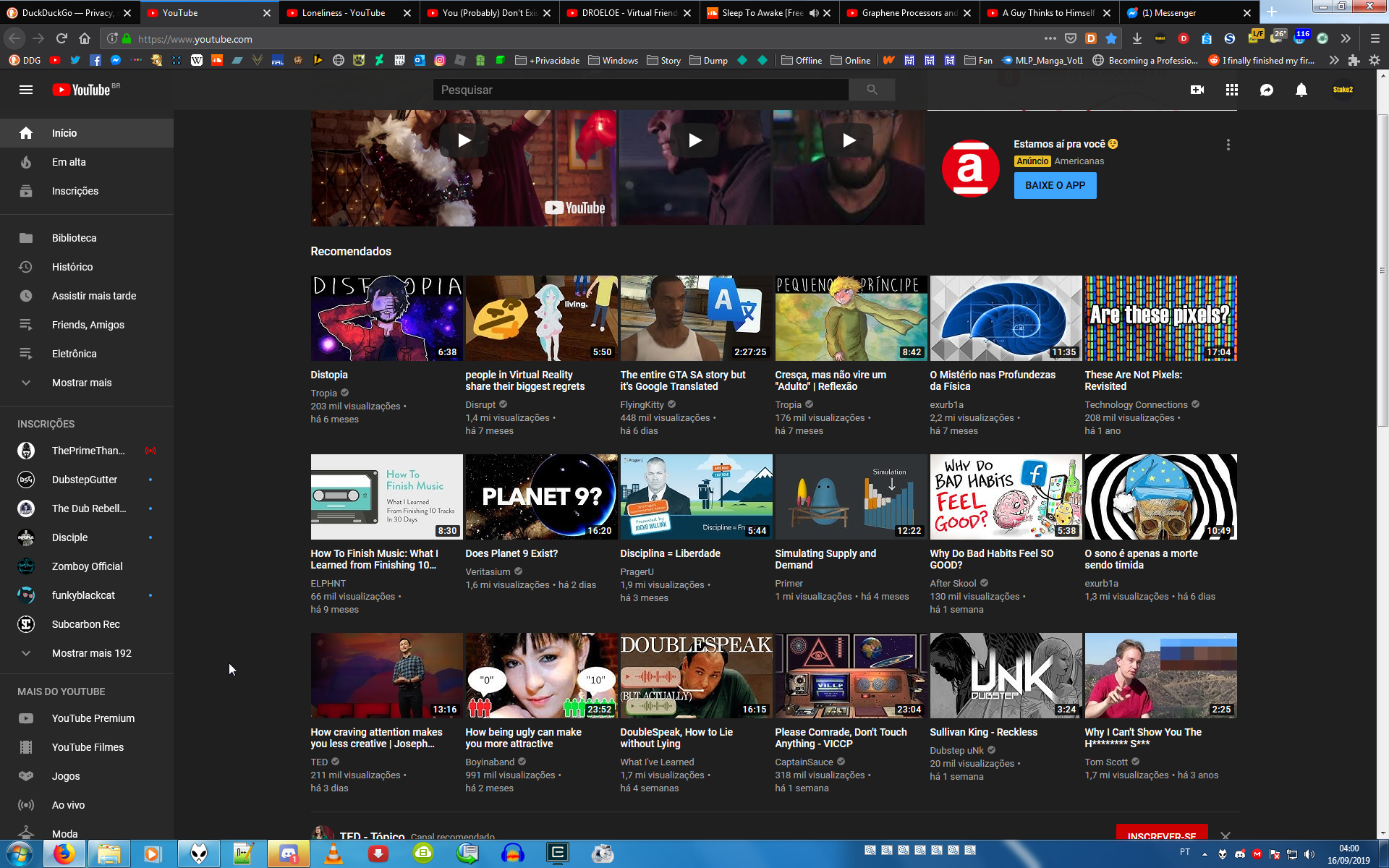Show more bookmarks overflow chevron
The height and width of the screenshot is (868, 1389).
click(x=1334, y=61)
